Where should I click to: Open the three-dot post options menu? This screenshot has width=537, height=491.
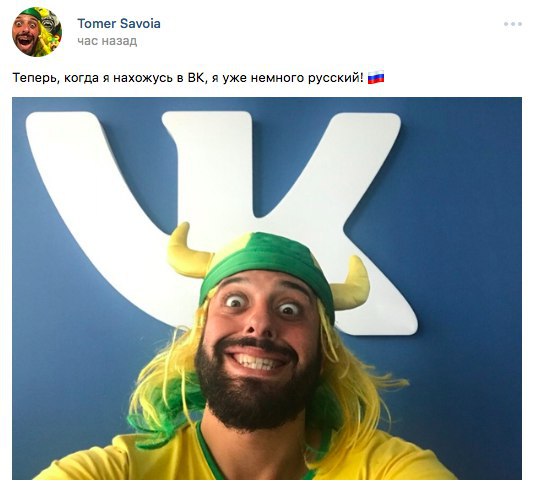512,24
